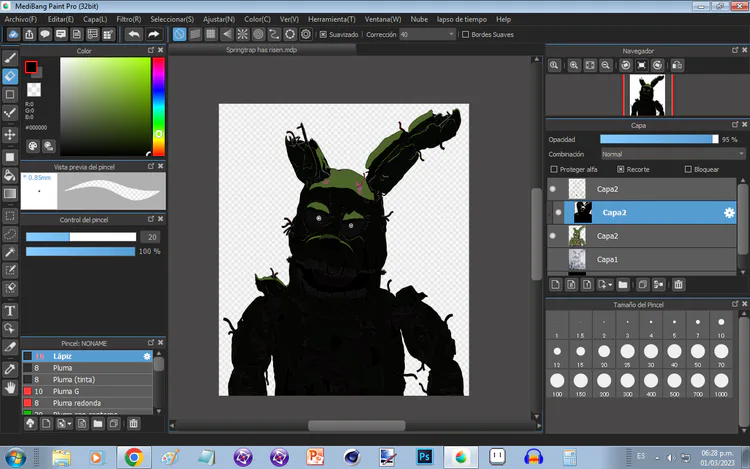
Task: Open the Combinación blend mode dropdown
Action: [672, 154]
